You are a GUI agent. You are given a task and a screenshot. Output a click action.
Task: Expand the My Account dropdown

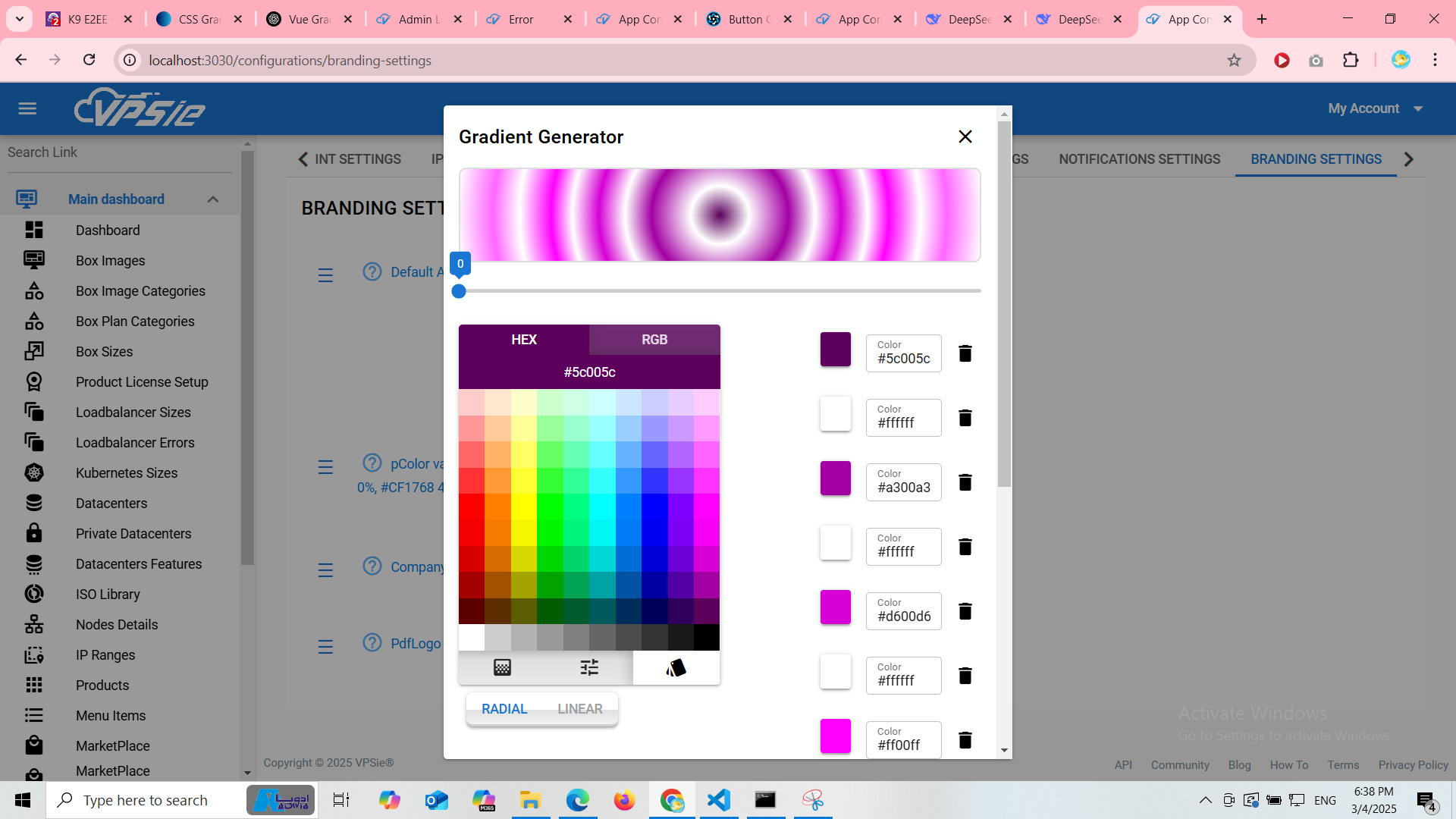[x=1375, y=108]
